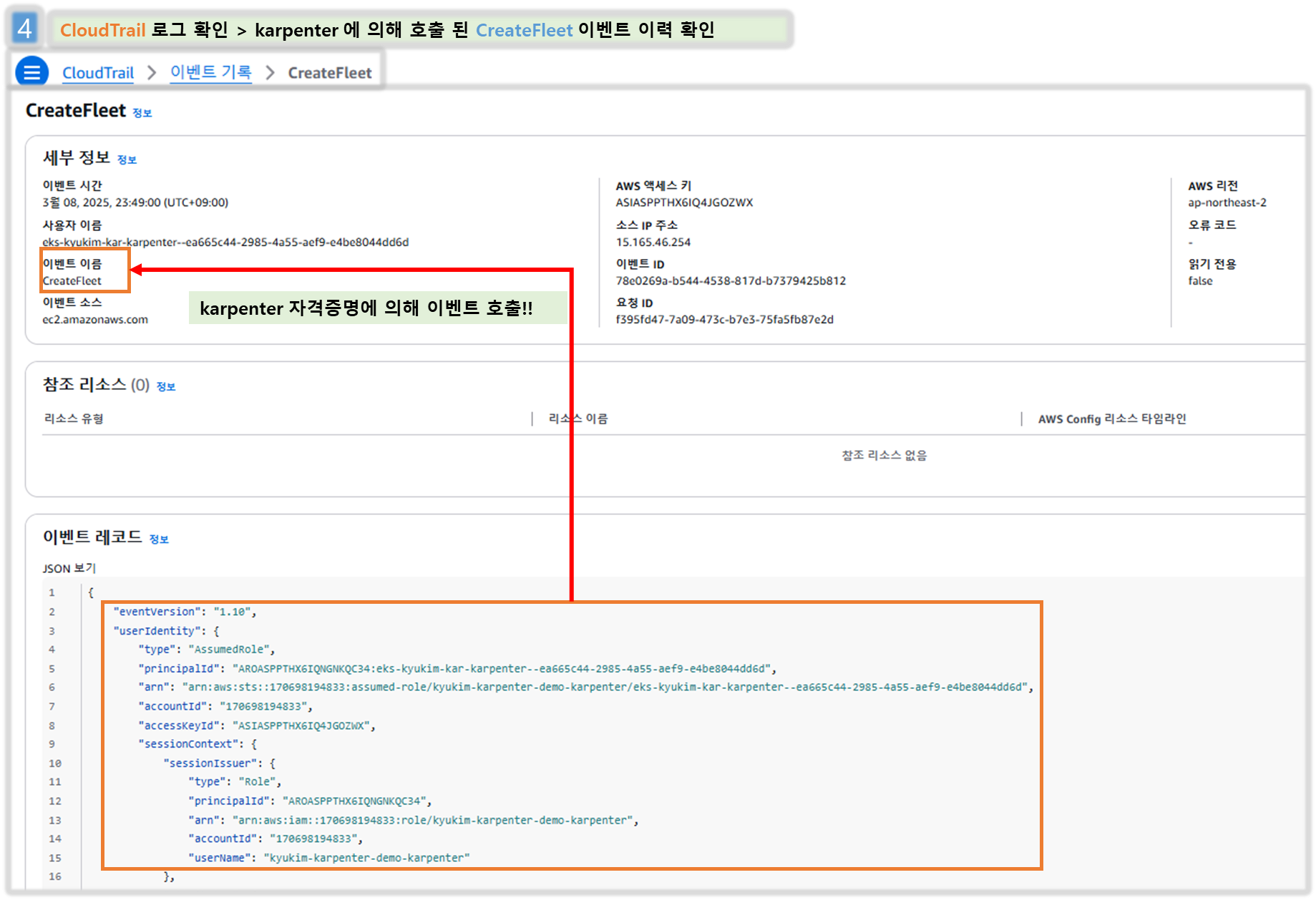The image size is (1316, 900).
Task: Select source IP 15.165.46.254
Action: (x=653, y=243)
